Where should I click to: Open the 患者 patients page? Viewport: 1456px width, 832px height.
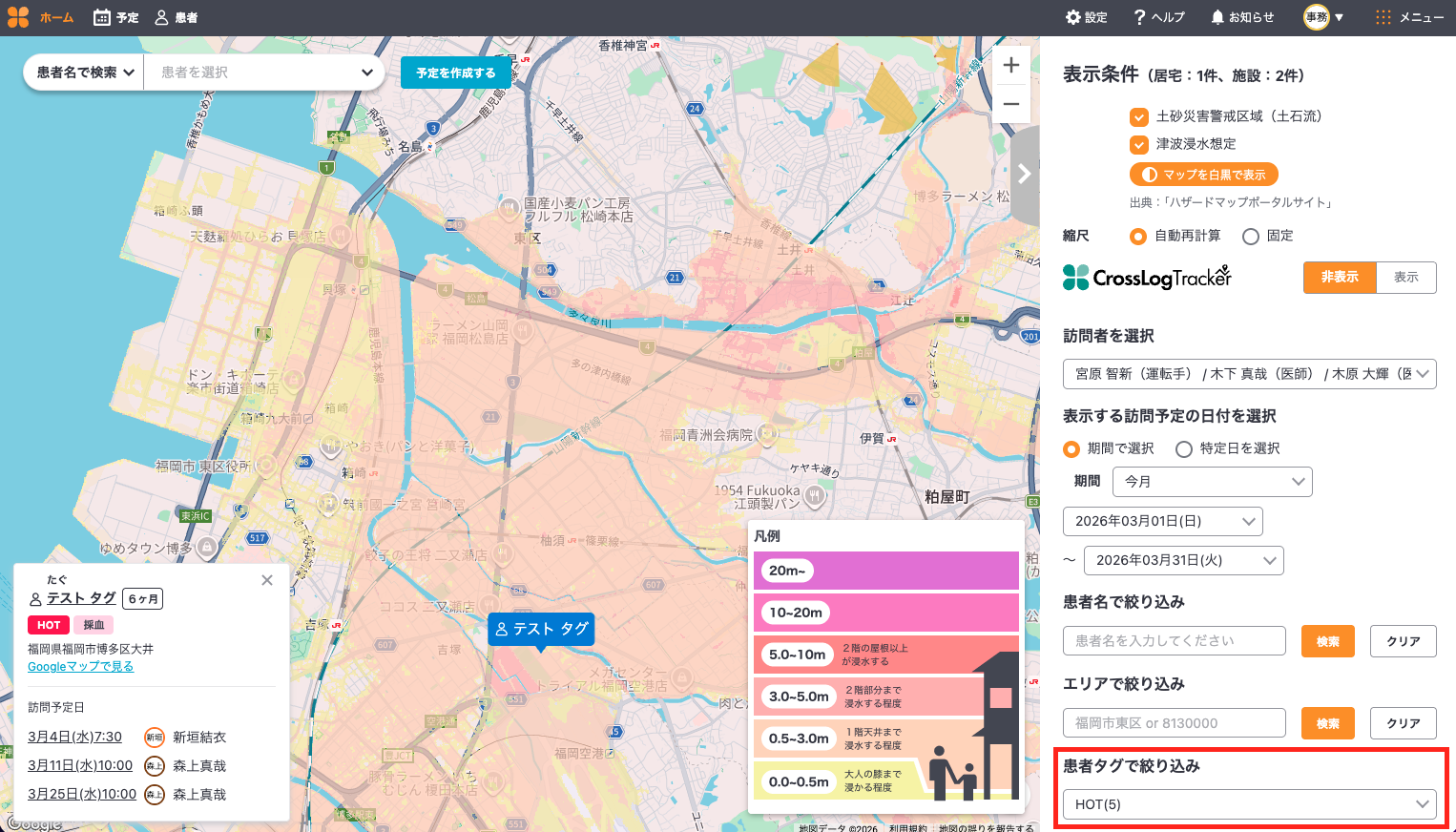(176, 17)
